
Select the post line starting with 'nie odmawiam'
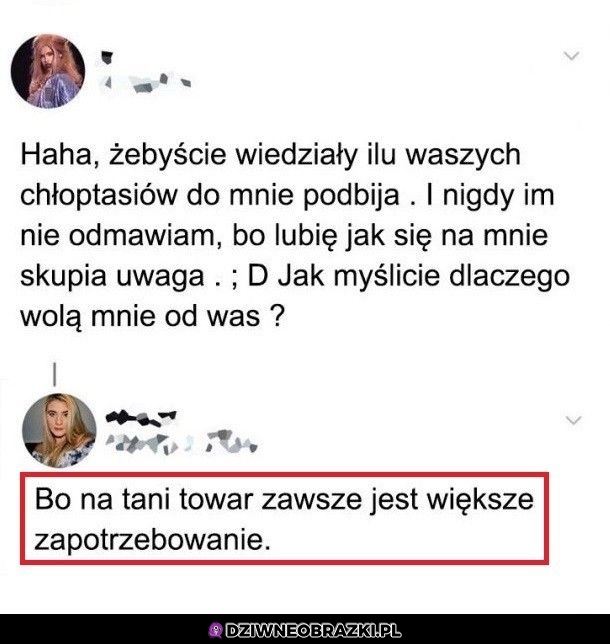pos(284,237)
